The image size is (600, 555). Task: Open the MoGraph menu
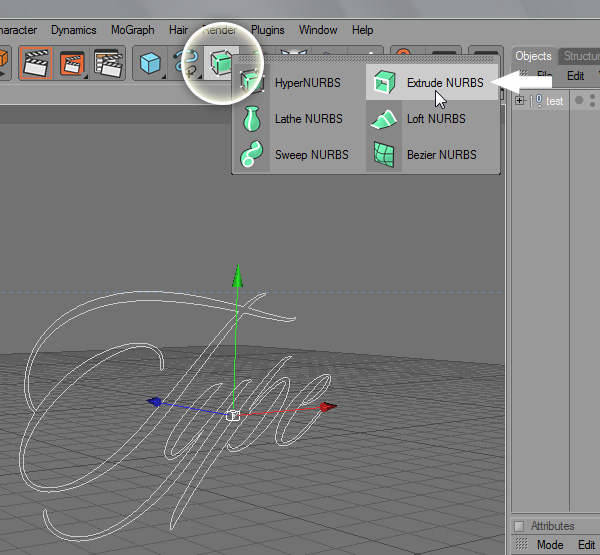click(133, 30)
